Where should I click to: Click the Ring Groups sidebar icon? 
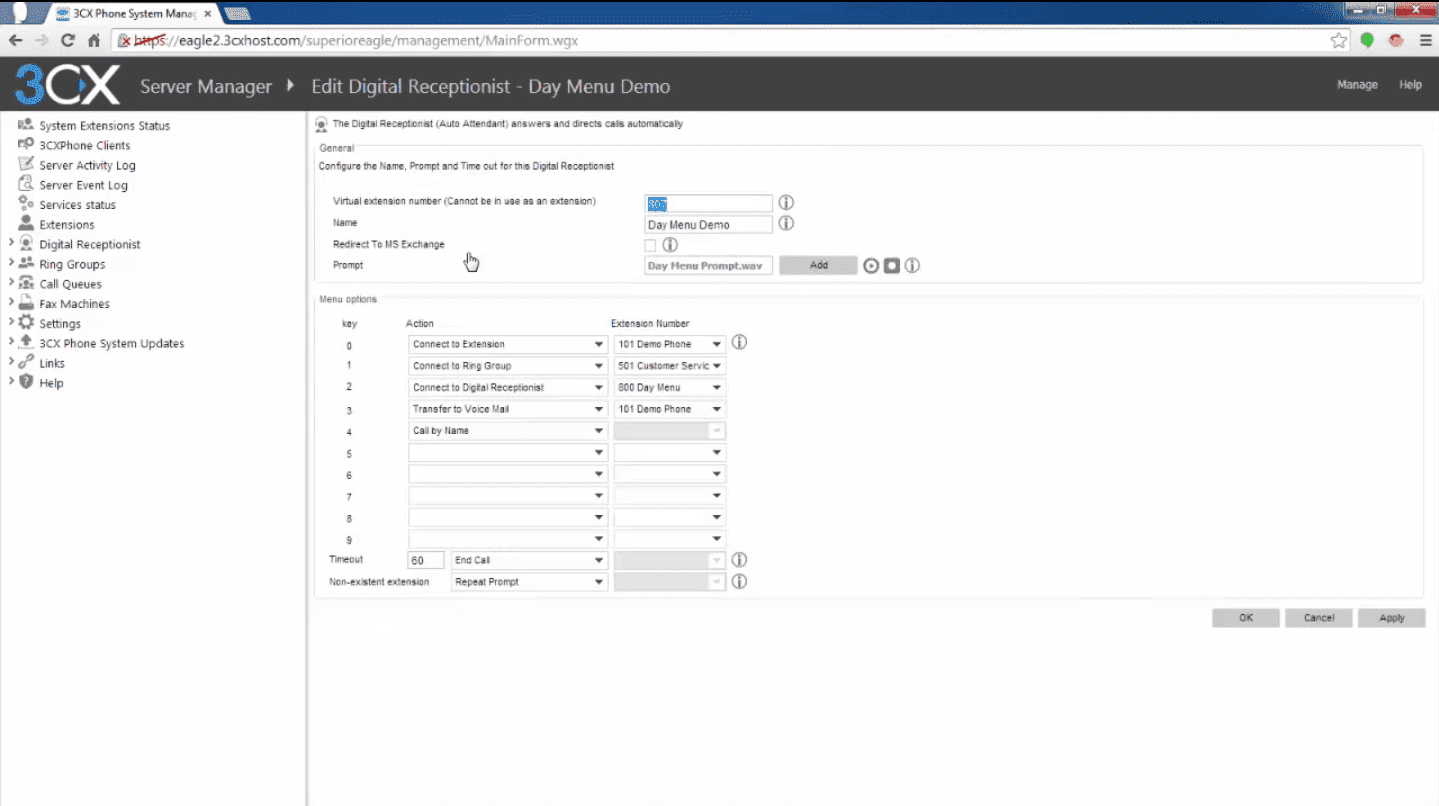26,263
